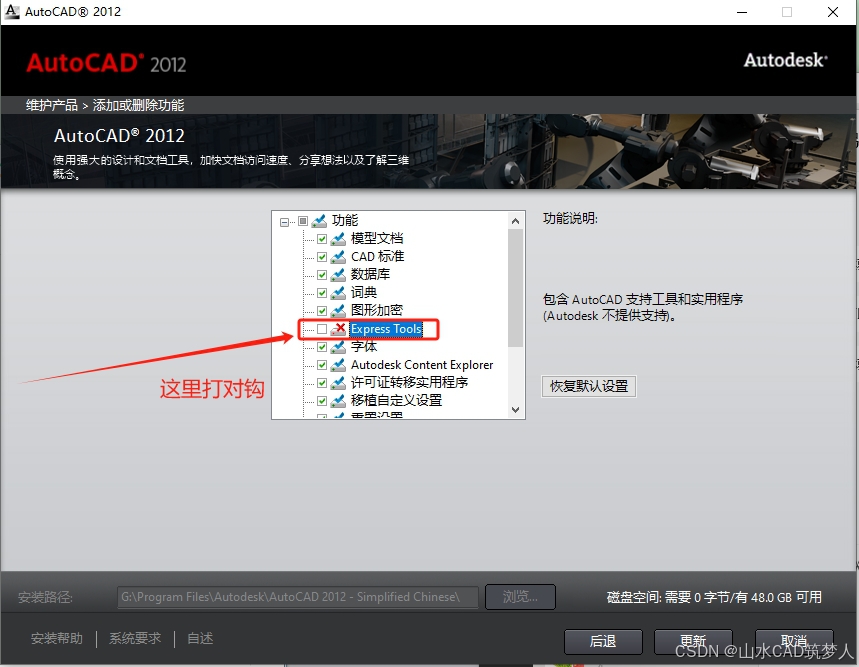Select the 许可证转移实用程序 tree item label
This screenshot has width=859, height=667.
(x=409, y=382)
